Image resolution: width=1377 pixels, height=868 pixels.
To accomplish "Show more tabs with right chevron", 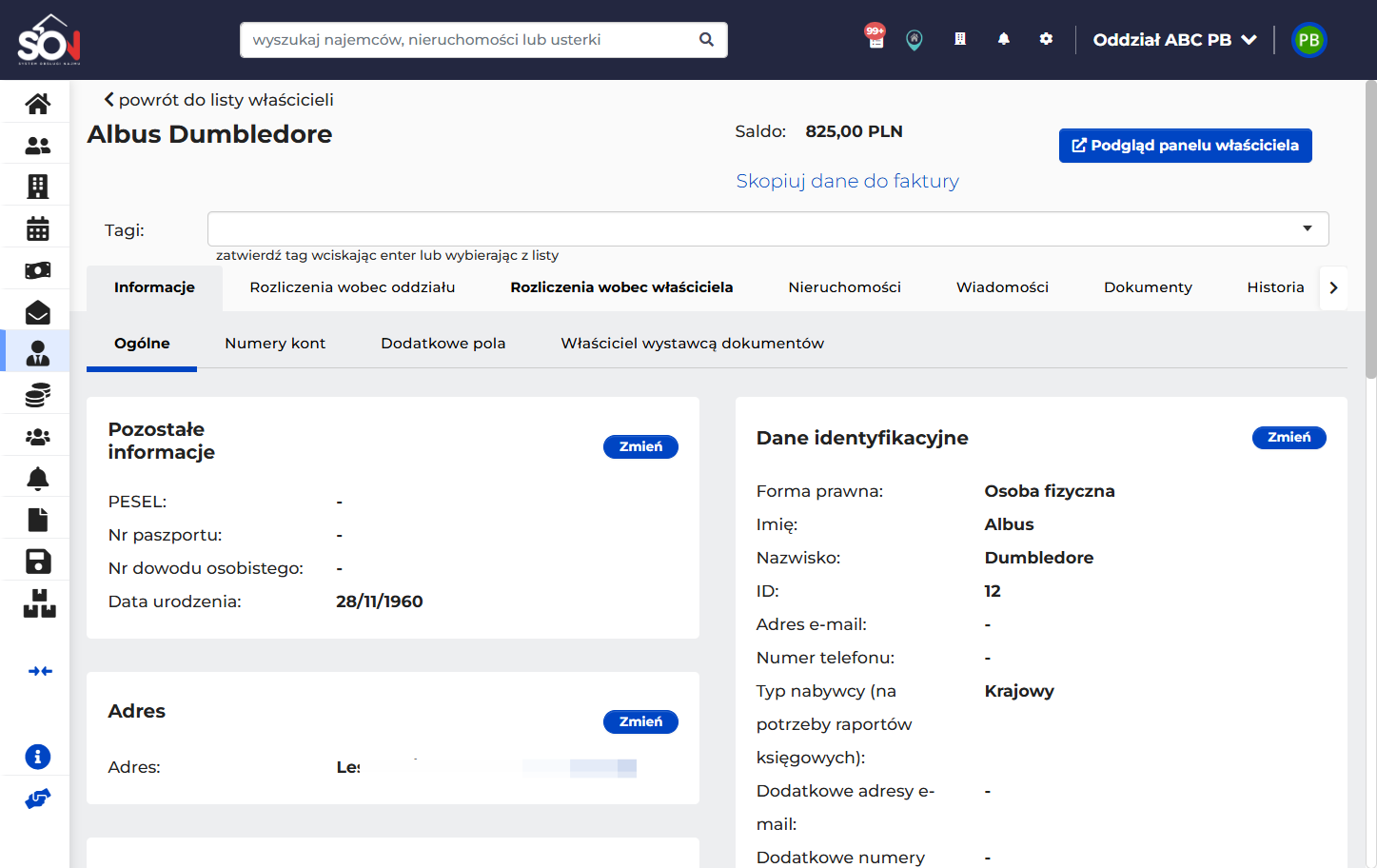I will click(x=1333, y=287).
